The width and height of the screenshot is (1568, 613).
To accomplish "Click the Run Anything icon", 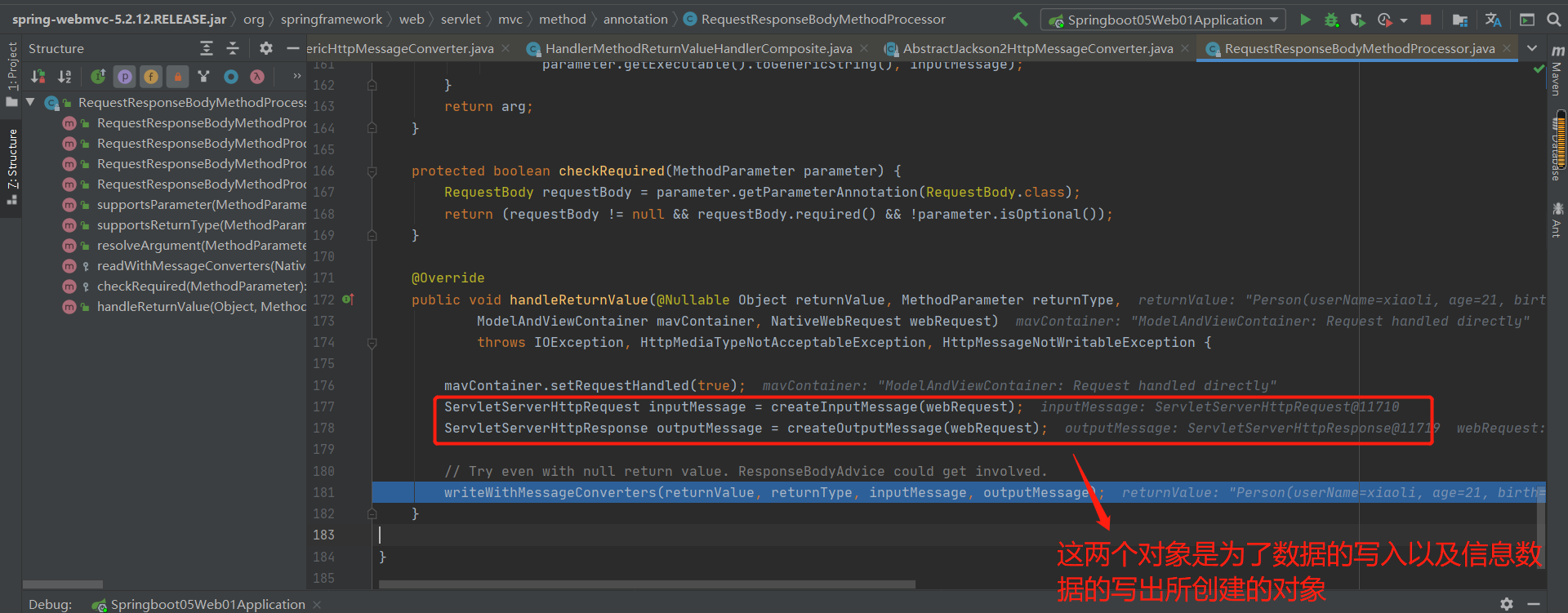I will 1527,20.
